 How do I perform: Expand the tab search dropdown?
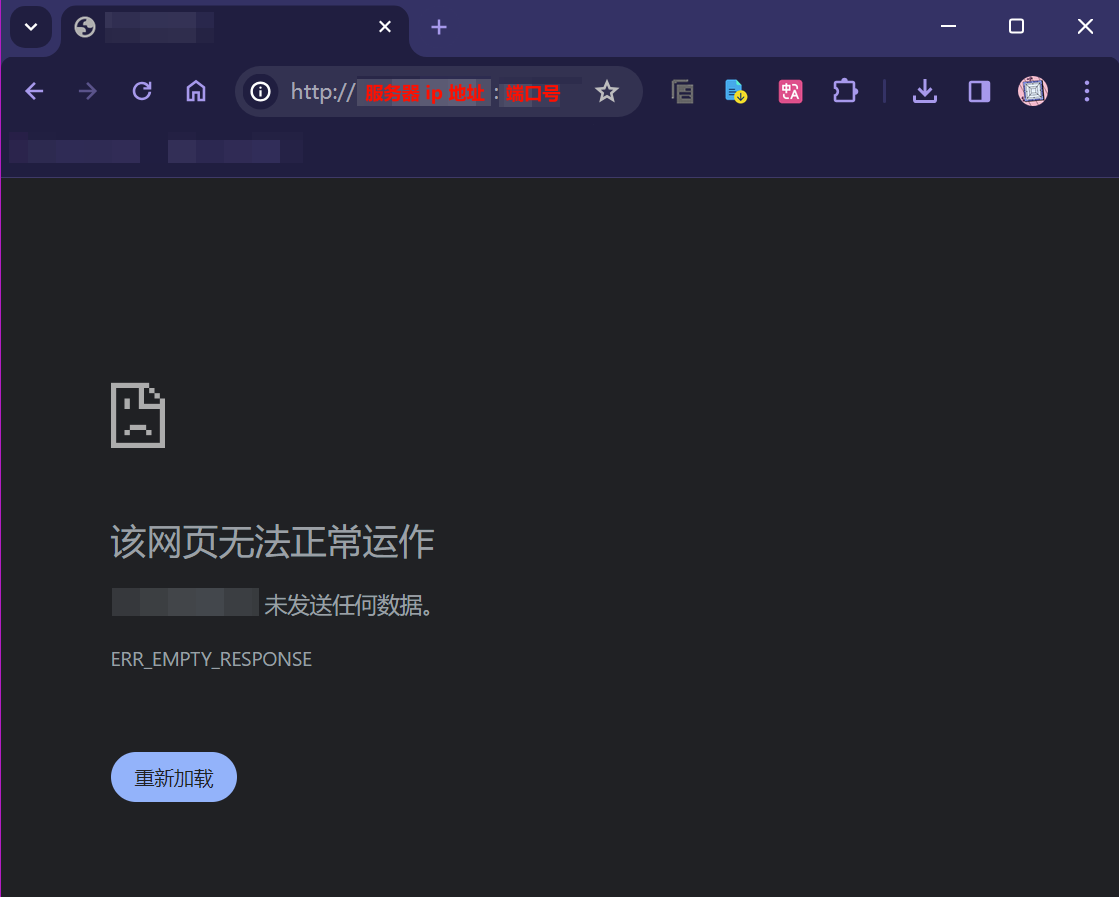pyautogui.click(x=31, y=27)
